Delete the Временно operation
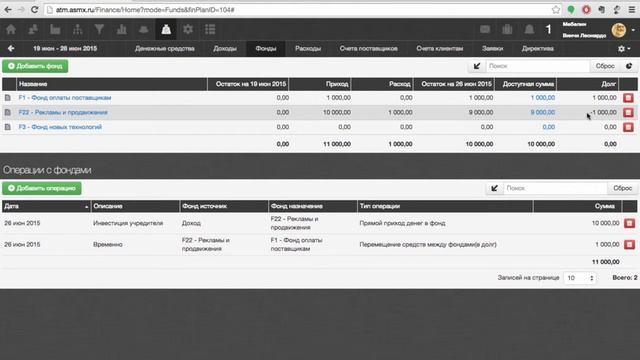The image size is (640, 360). [x=629, y=244]
